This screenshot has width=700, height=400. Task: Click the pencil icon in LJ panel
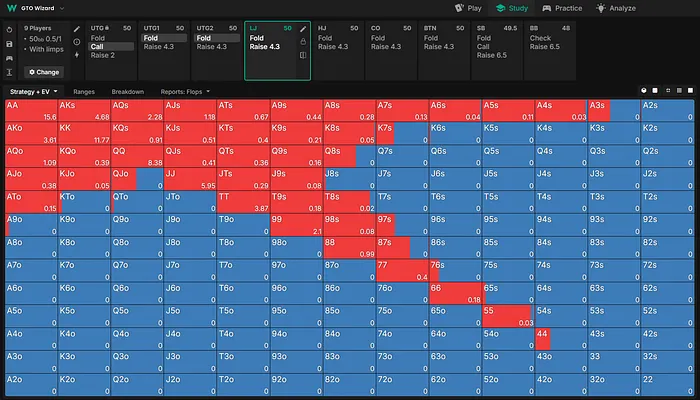(x=303, y=29)
